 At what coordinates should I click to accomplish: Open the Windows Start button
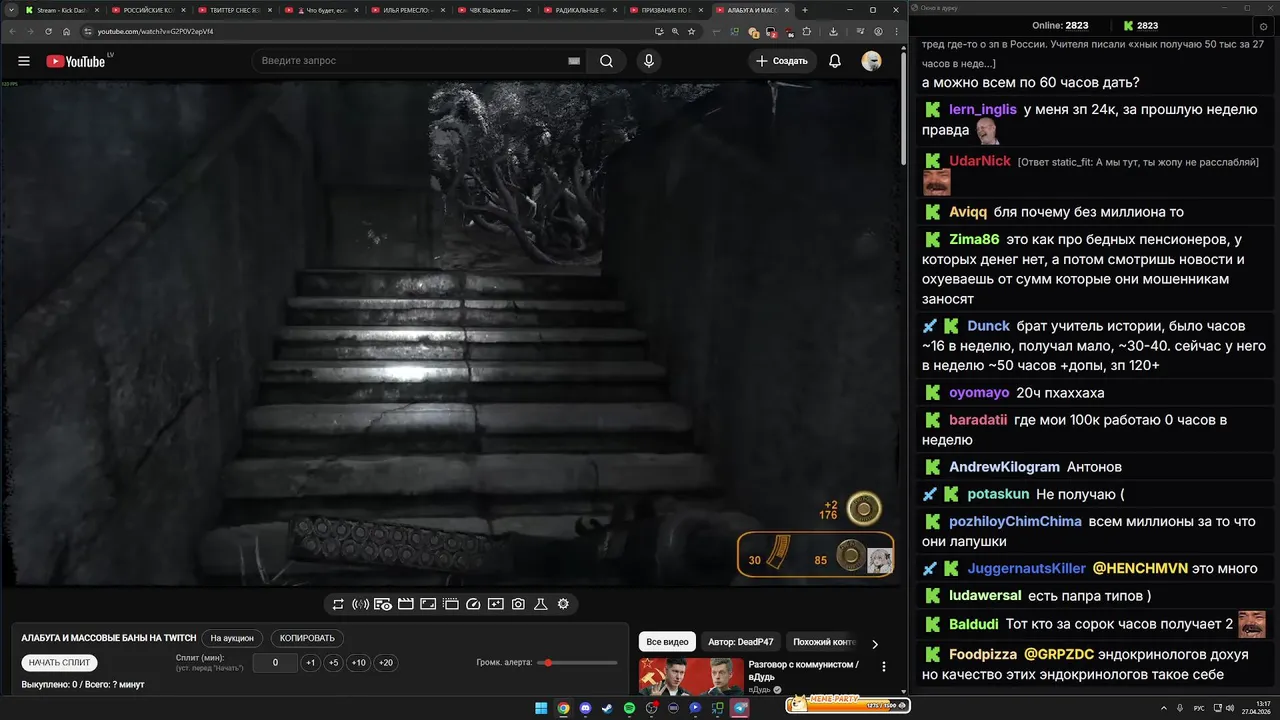click(541, 708)
